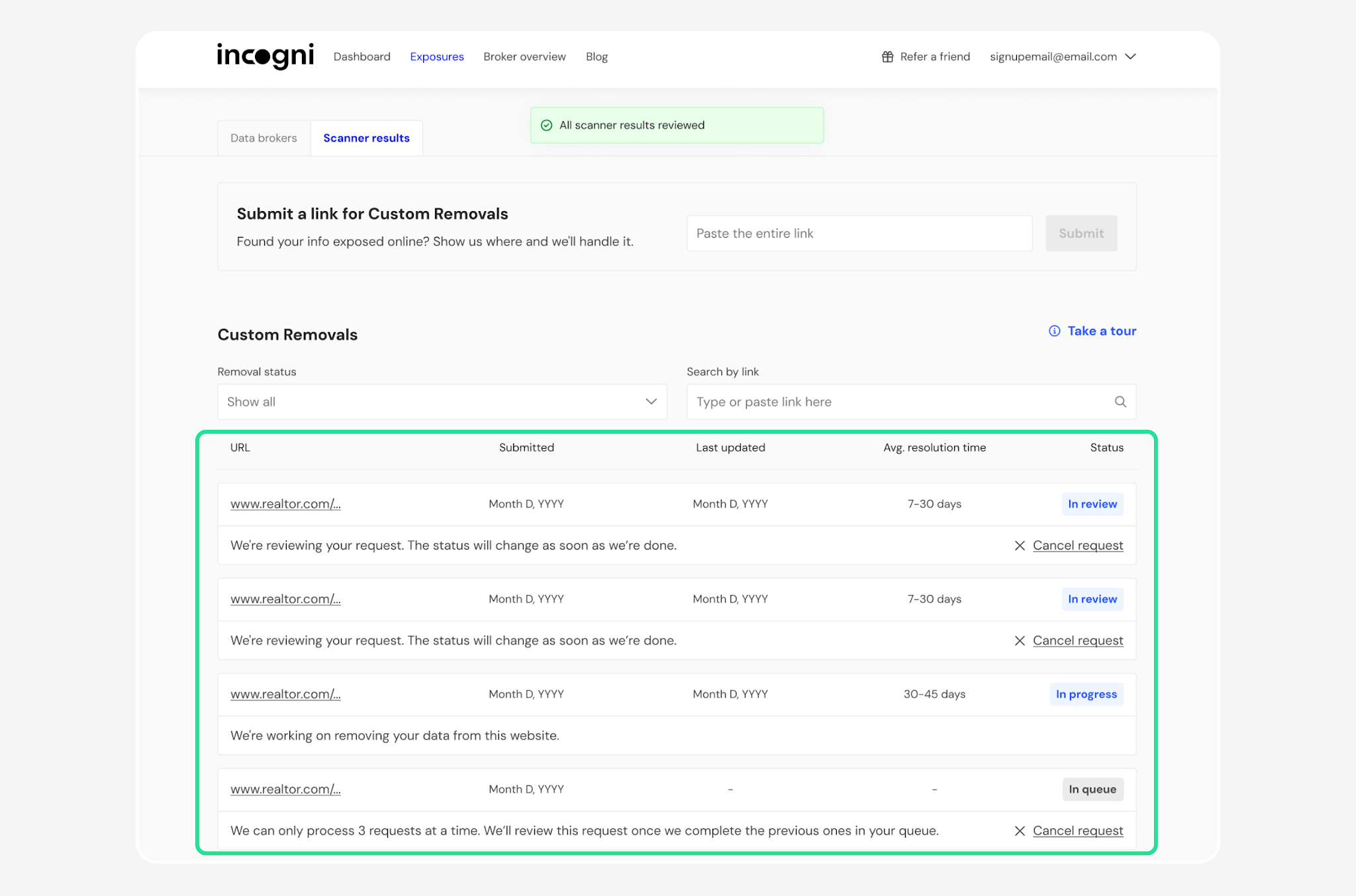Focus the Type or paste link here search field
The width and height of the screenshot is (1356, 896).
pyautogui.click(x=912, y=402)
